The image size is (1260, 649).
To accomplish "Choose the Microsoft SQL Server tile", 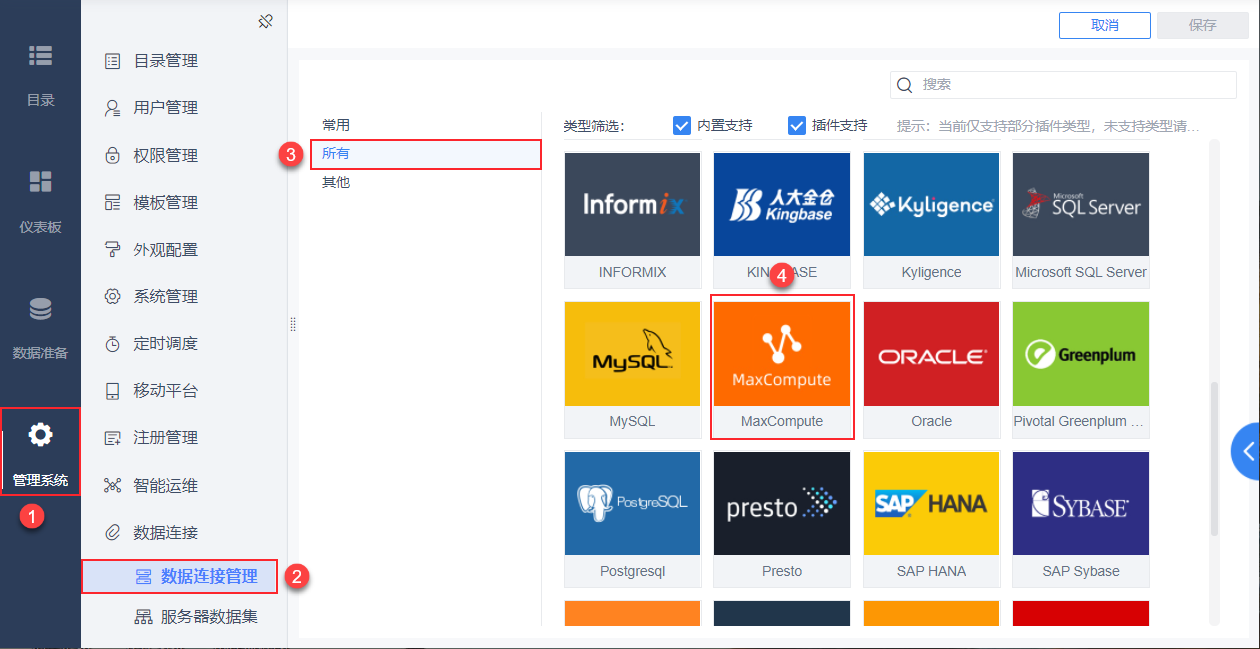I will click(x=1081, y=220).
